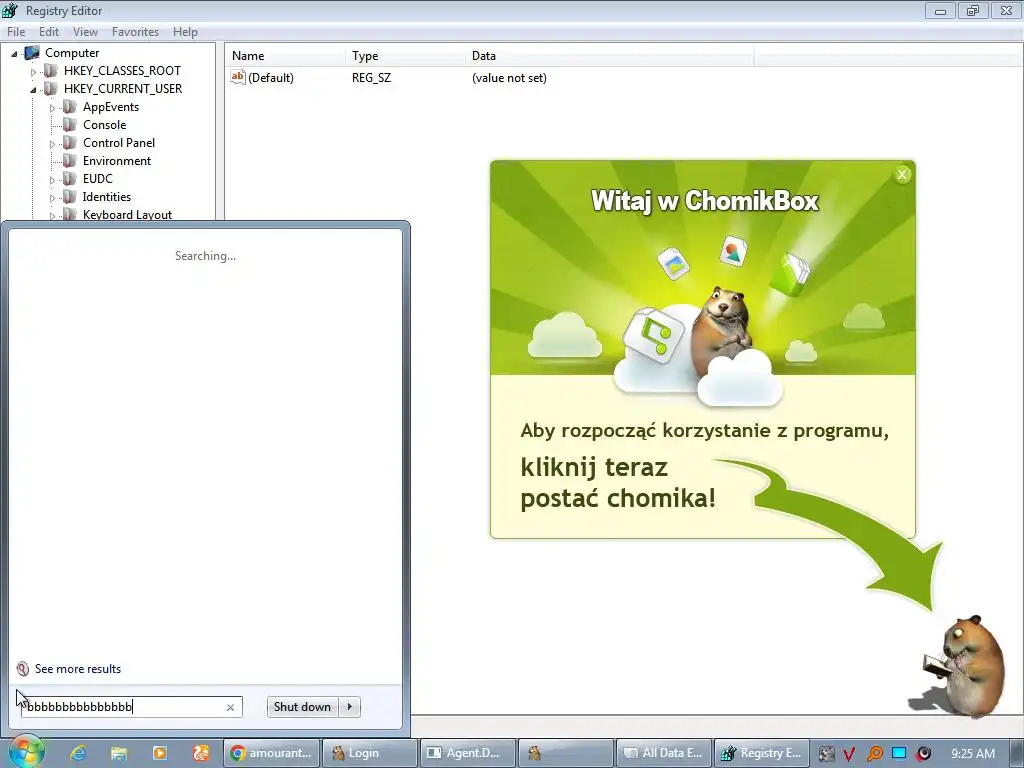Expand the Keyboard Layout key
The width and height of the screenshot is (1024, 768).
(x=52, y=216)
